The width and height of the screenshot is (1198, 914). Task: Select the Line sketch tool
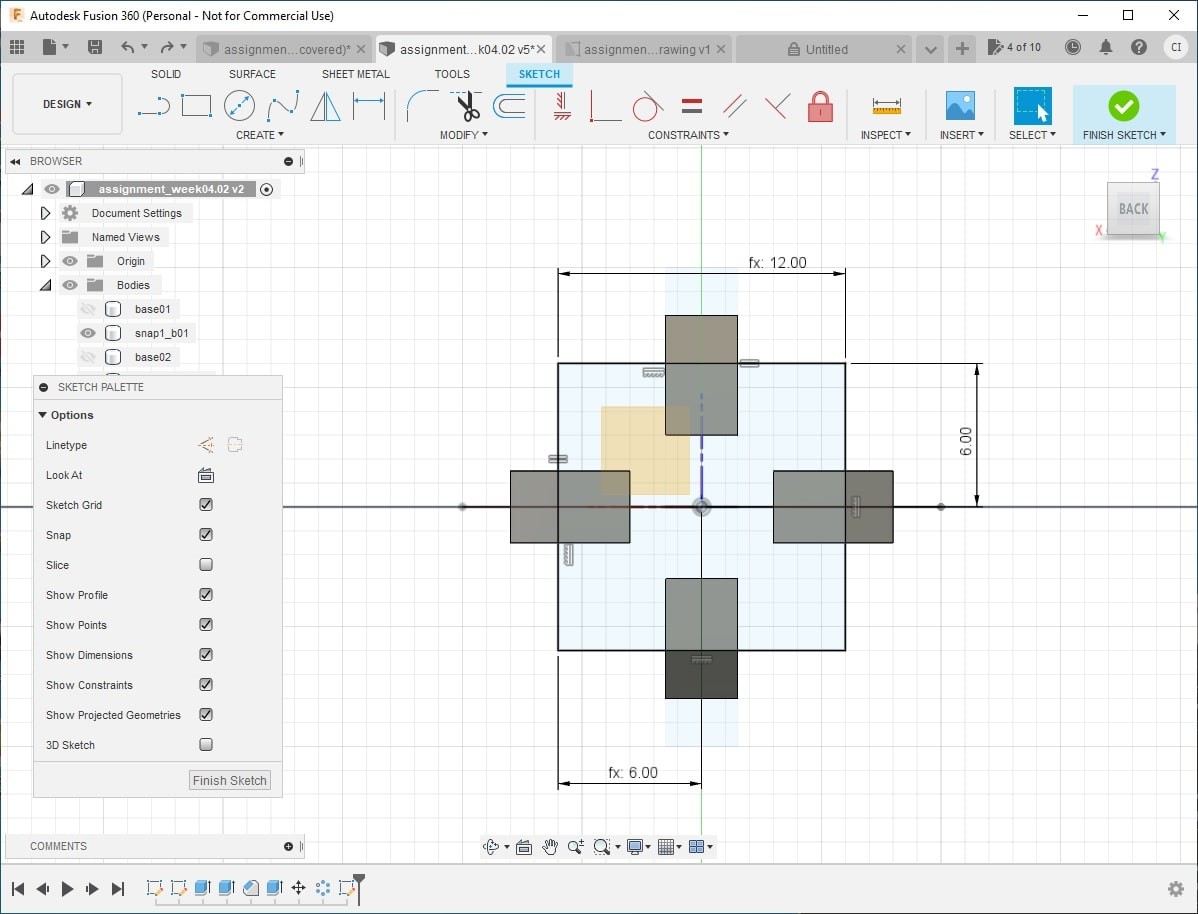pos(154,106)
